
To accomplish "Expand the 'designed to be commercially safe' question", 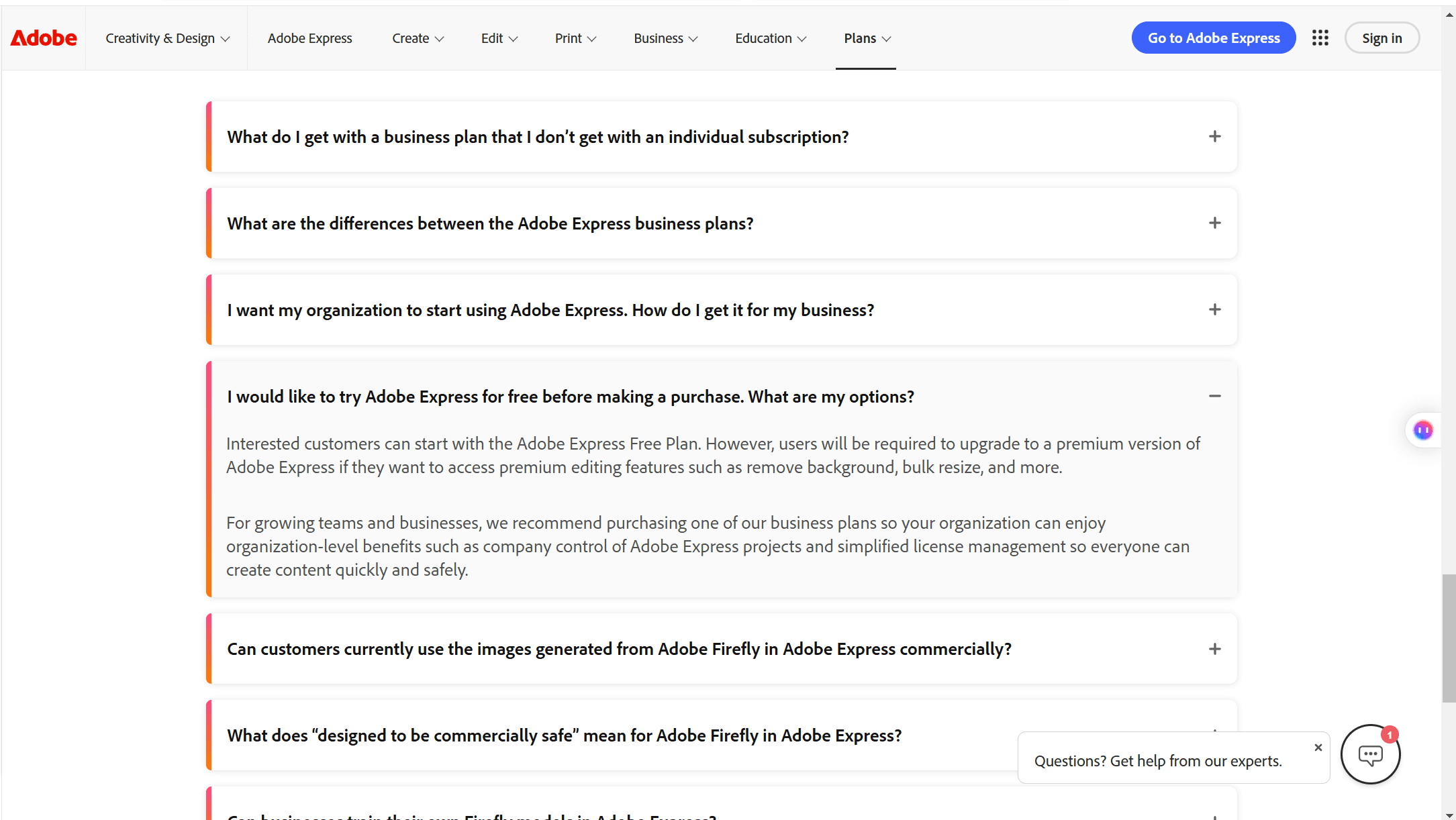I will coord(722,735).
